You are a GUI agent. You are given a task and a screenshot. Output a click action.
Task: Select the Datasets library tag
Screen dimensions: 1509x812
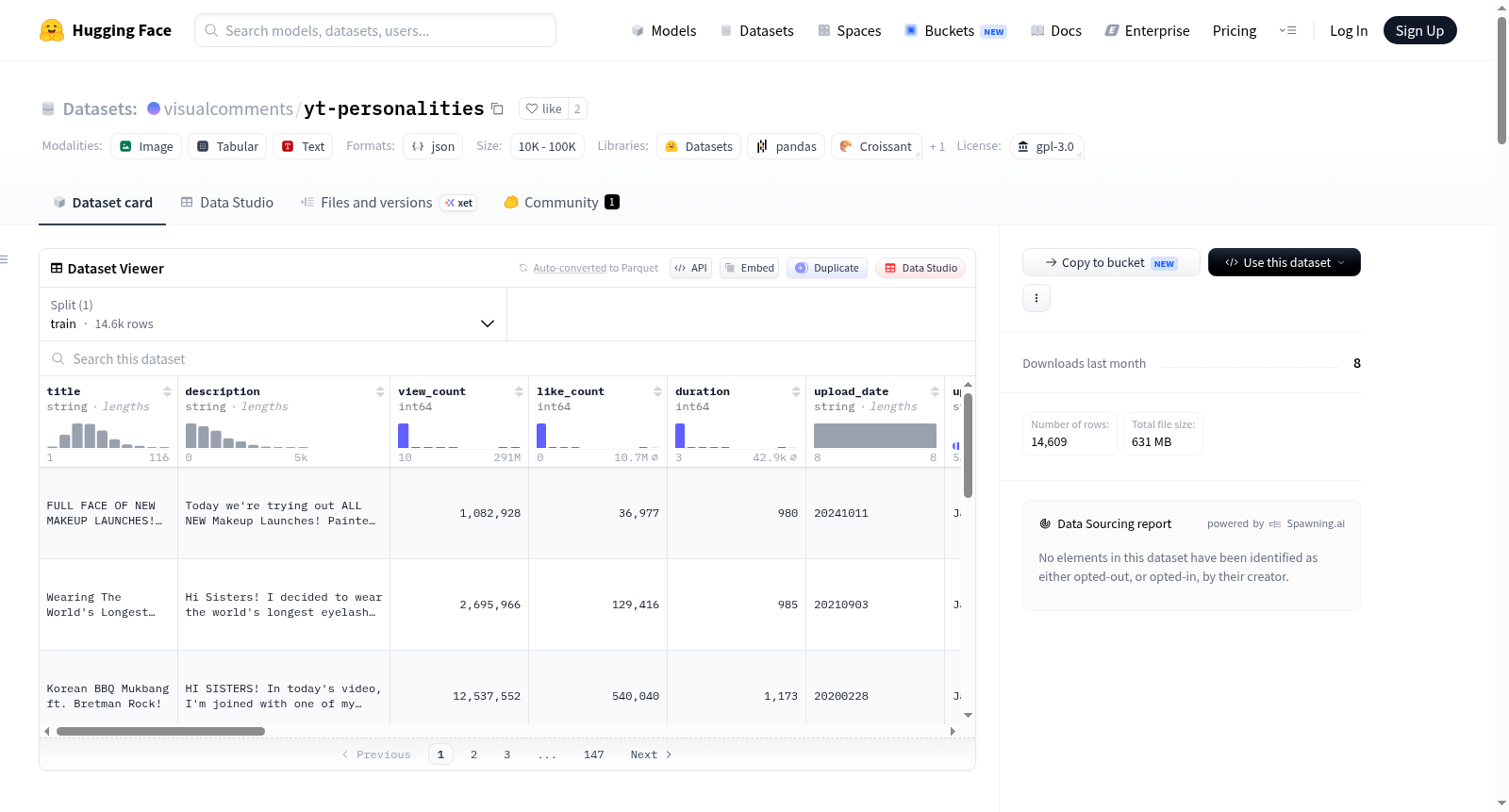[699, 146]
